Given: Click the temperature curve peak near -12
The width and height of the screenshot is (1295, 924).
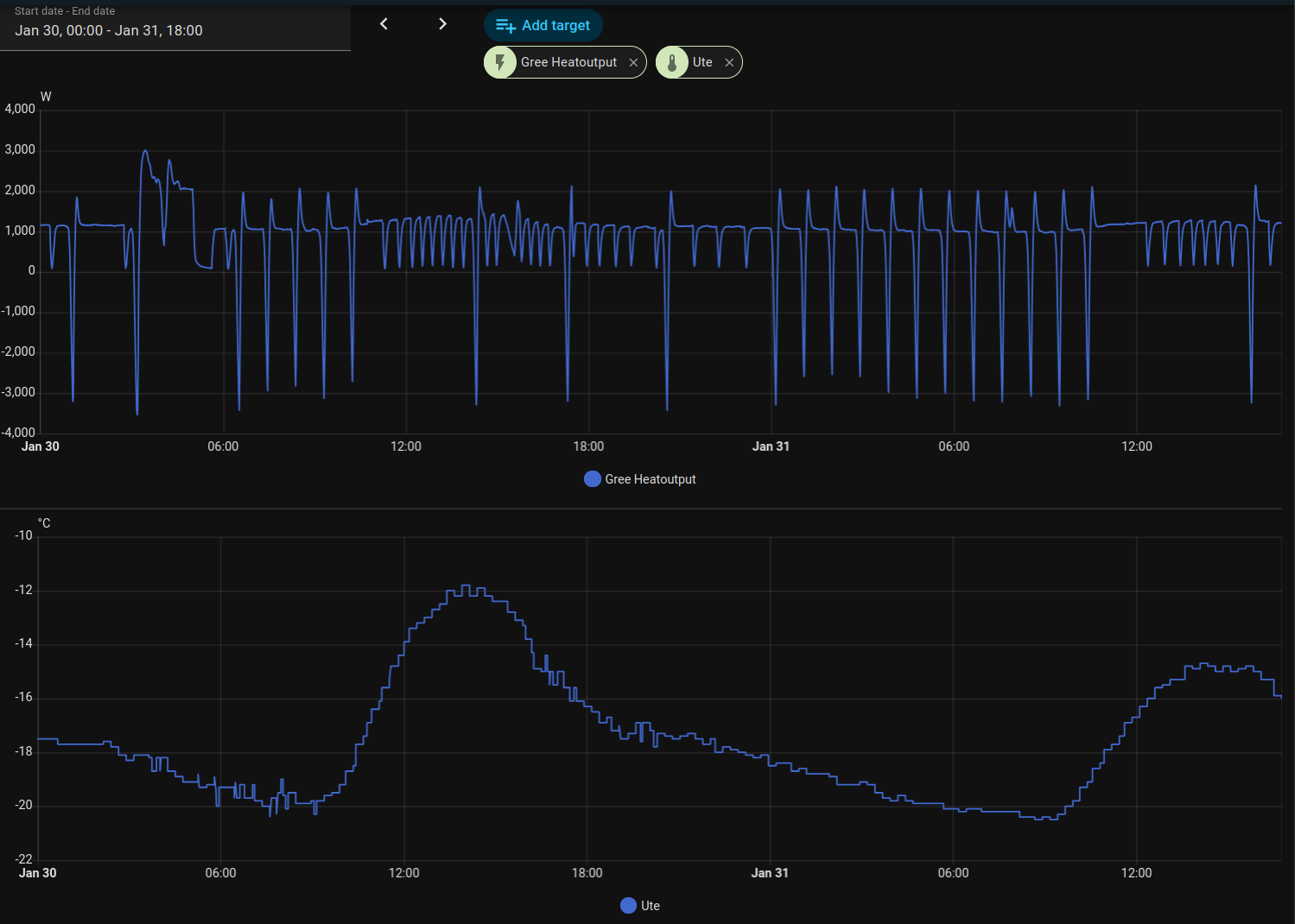Looking at the screenshot, I should click(x=467, y=587).
